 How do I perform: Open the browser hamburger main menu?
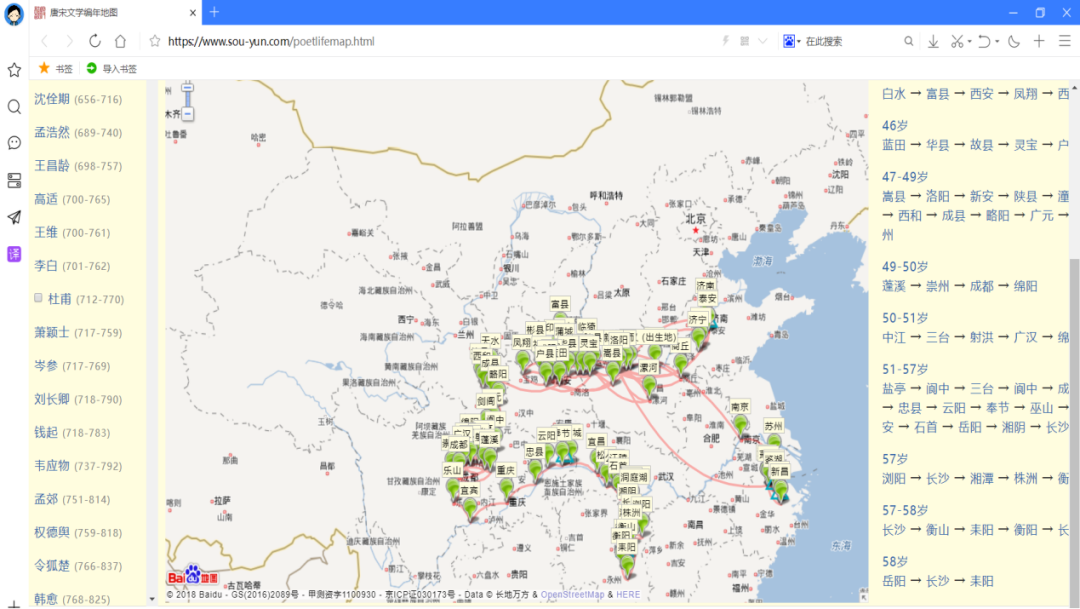pyautogui.click(x=1065, y=41)
